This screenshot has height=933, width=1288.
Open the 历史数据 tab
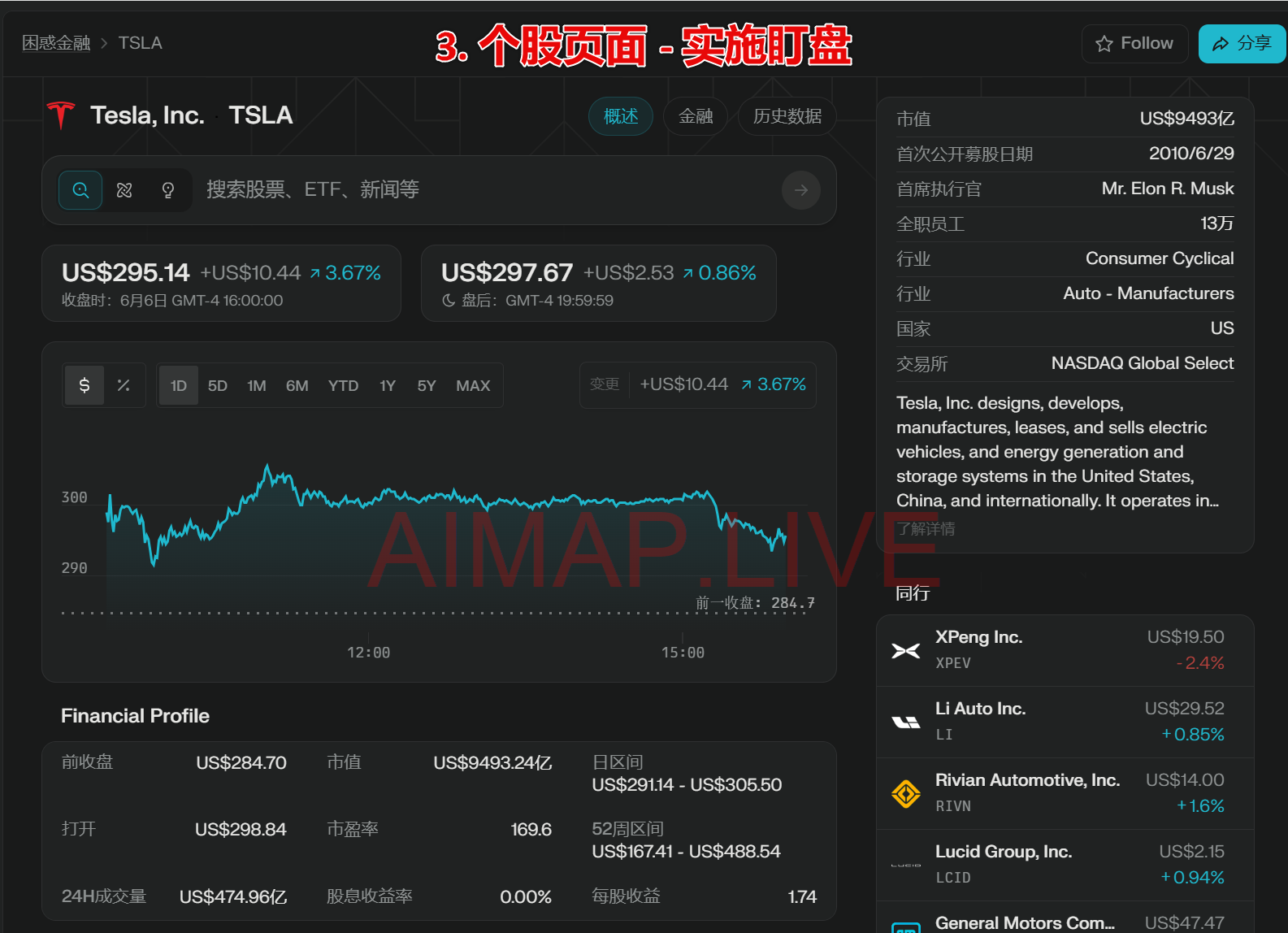pyautogui.click(x=787, y=116)
